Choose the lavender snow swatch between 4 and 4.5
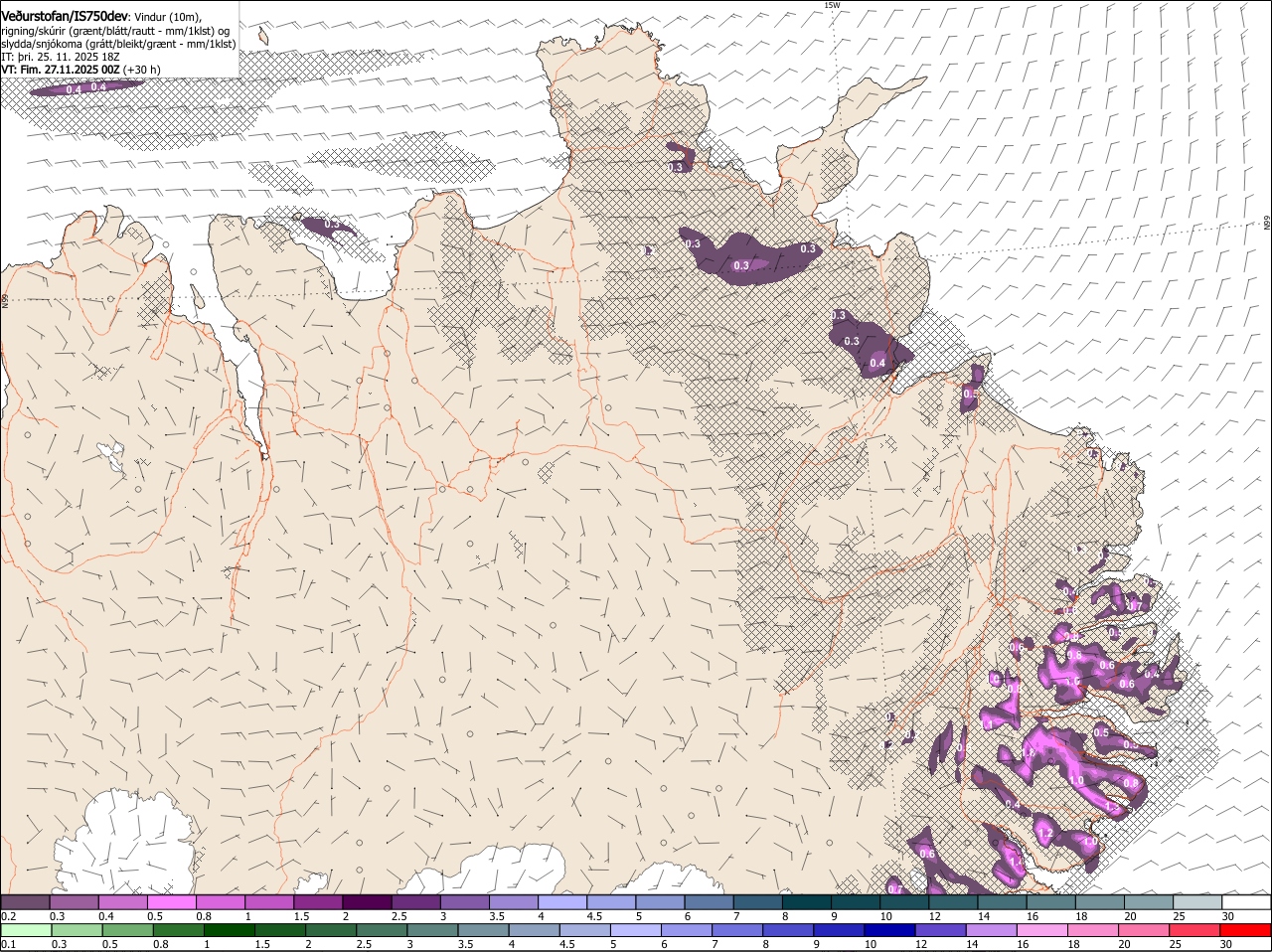Viewport: 1272px width, 952px height. pyautogui.click(x=562, y=902)
